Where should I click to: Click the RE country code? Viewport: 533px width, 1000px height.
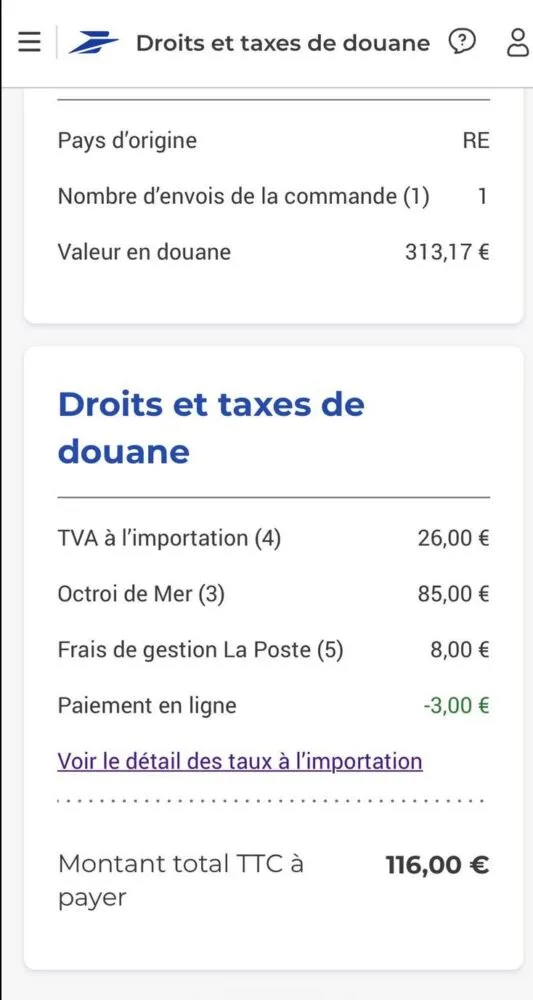pyautogui.click(x=476, y=140)
